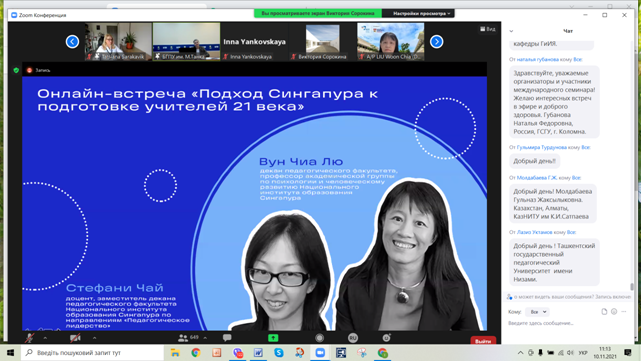This screenshot has height=362, width=642.
Task: Click message about Ташкентский педагогический Университет
Action: [x=554, y=262]
